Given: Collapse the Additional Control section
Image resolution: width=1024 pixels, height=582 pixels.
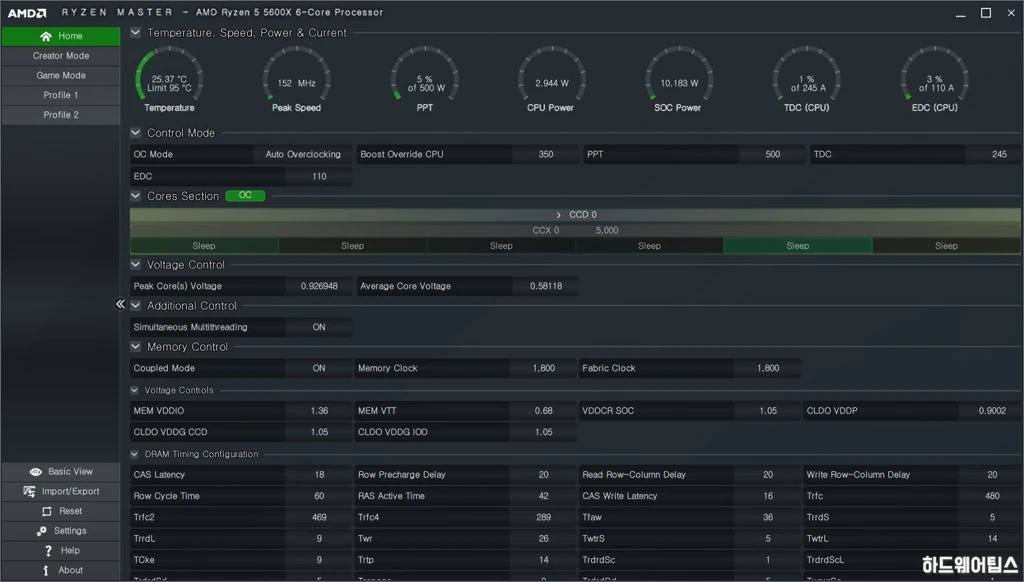Looking at the screenshot, I should coord(135,305).
